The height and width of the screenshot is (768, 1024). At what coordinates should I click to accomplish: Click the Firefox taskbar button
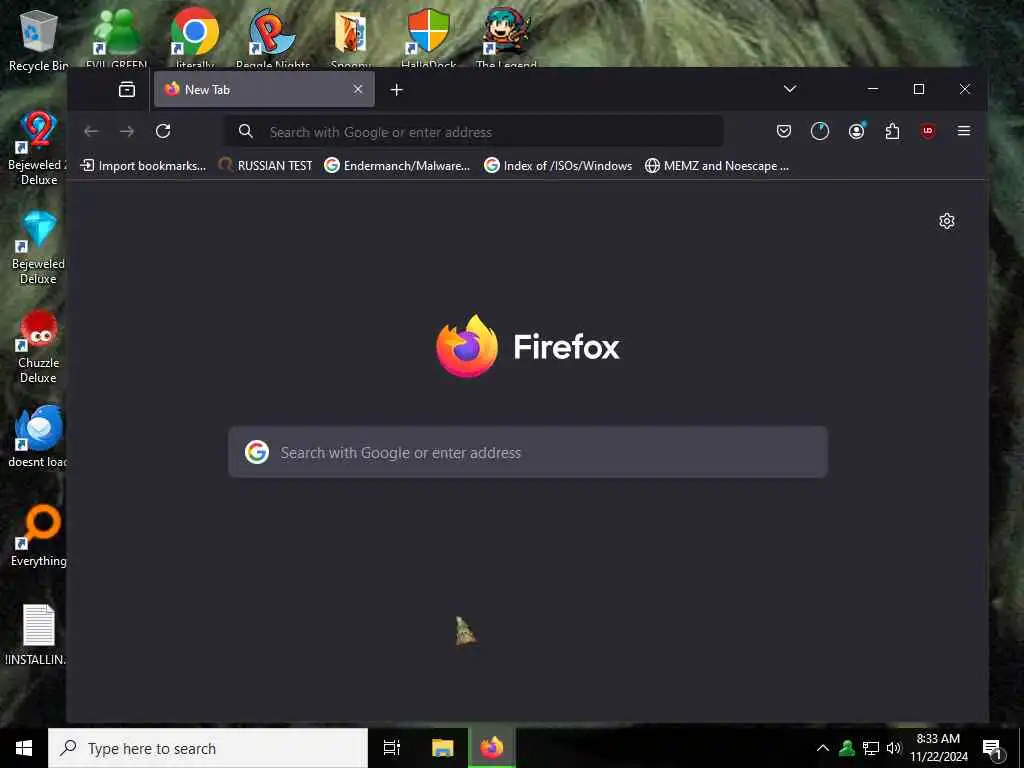492,748
